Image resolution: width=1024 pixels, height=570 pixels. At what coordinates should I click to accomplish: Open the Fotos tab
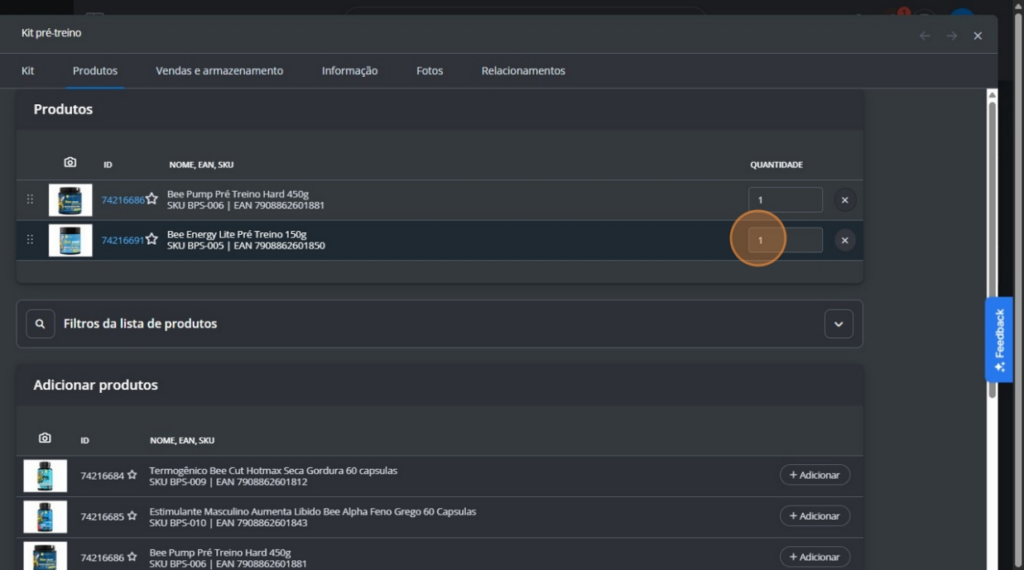pyautogui.click(x=430, y=71)
